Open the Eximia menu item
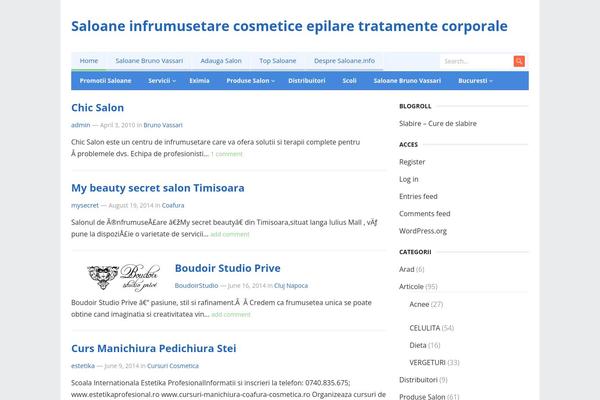This screenshot has height=400, width=600. [199, 81]
